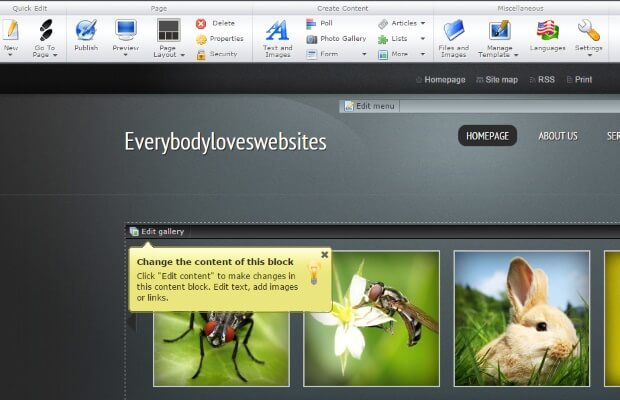This screenshot has width=620, height=400.
Task: Expand the Manage Template dropdown arrow
Action: pos(516,55)
